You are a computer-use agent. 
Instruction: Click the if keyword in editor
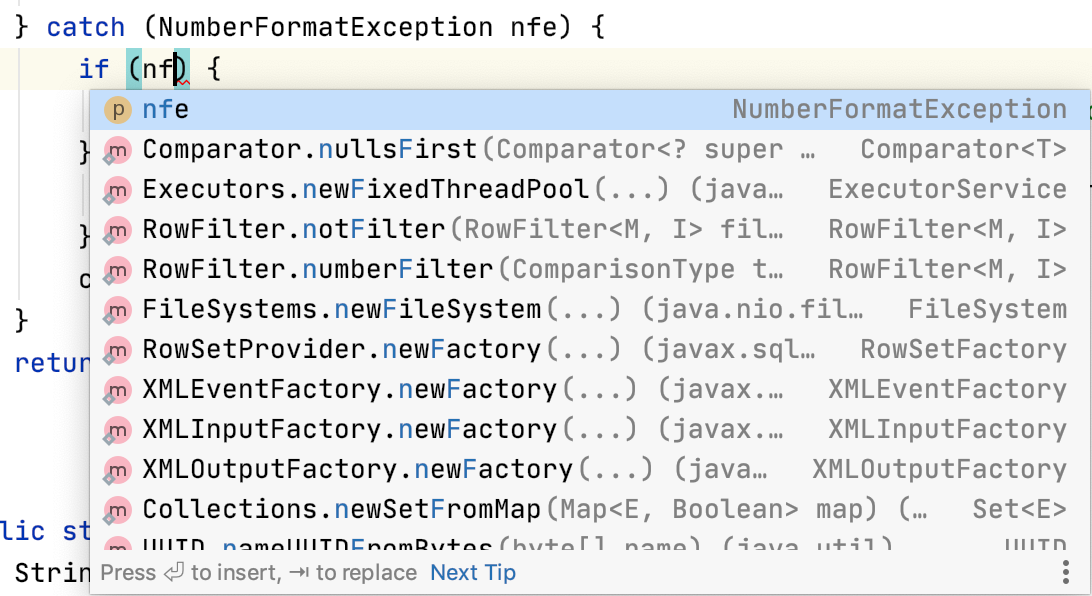(94, 69)
